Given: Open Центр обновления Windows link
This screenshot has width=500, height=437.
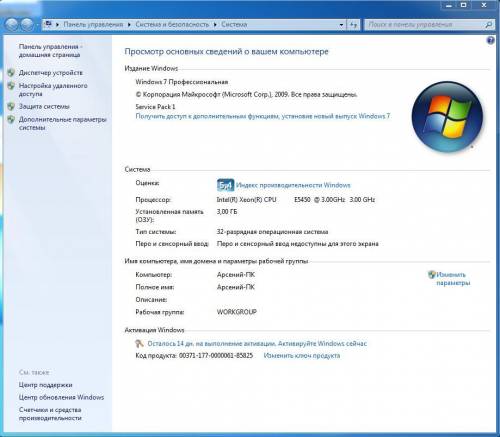Looking at the screenshot, I should [x=61, y=397].
